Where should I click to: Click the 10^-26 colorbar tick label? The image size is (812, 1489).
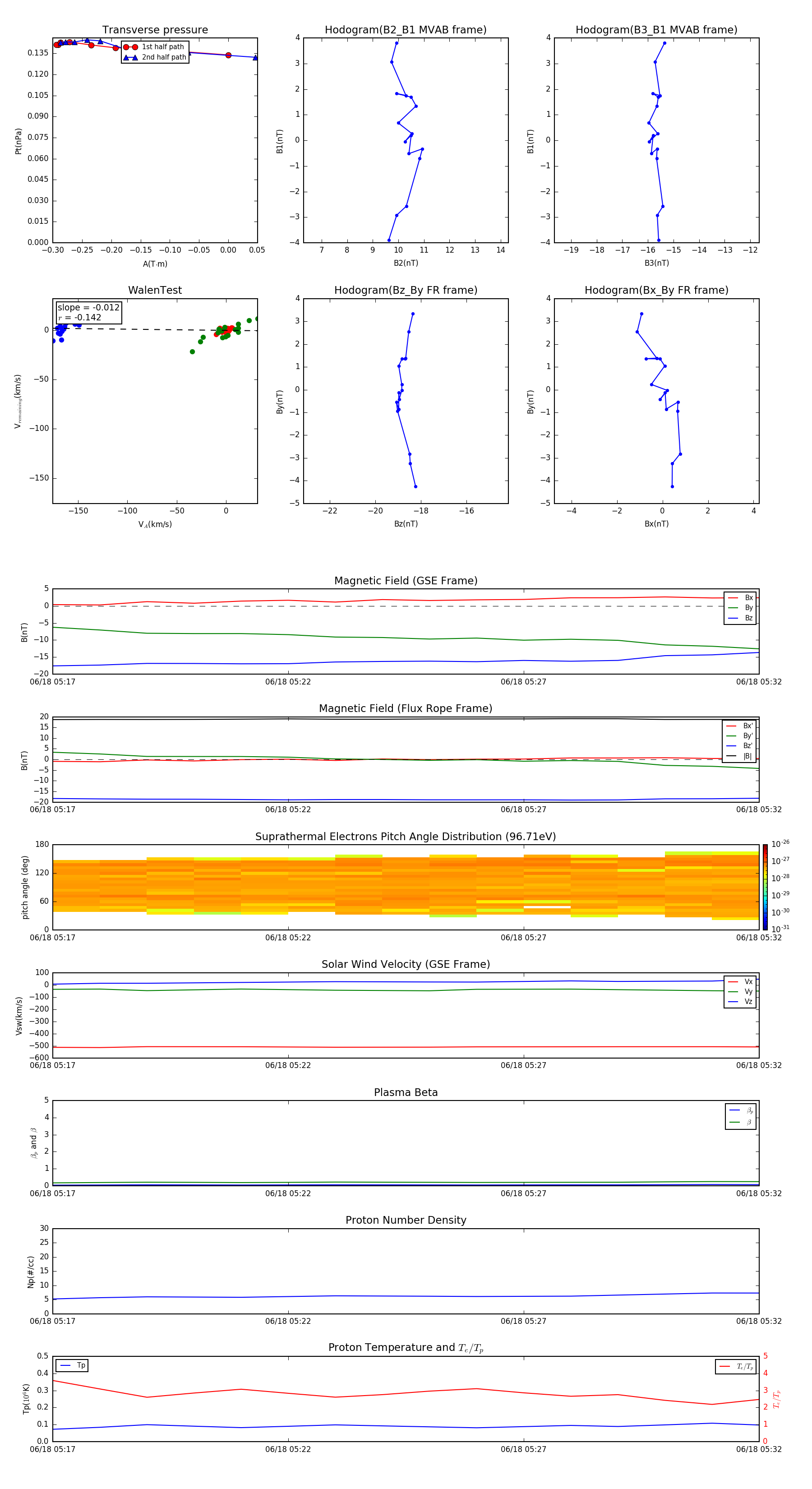click(780, 844)
